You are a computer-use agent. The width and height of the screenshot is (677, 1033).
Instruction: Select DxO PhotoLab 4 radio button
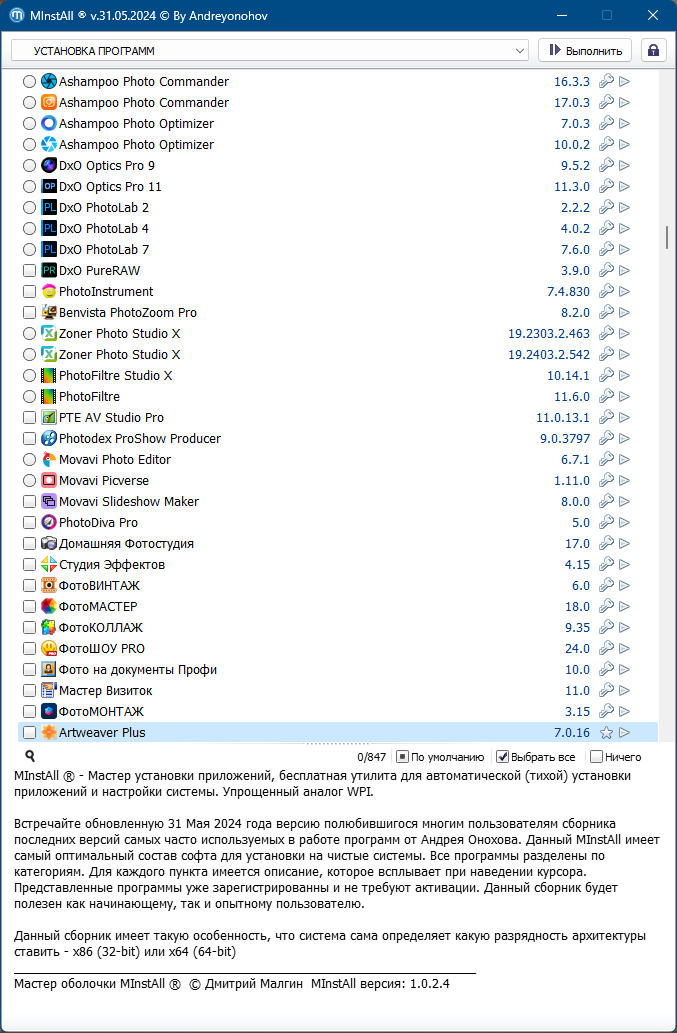click(29, 229)
